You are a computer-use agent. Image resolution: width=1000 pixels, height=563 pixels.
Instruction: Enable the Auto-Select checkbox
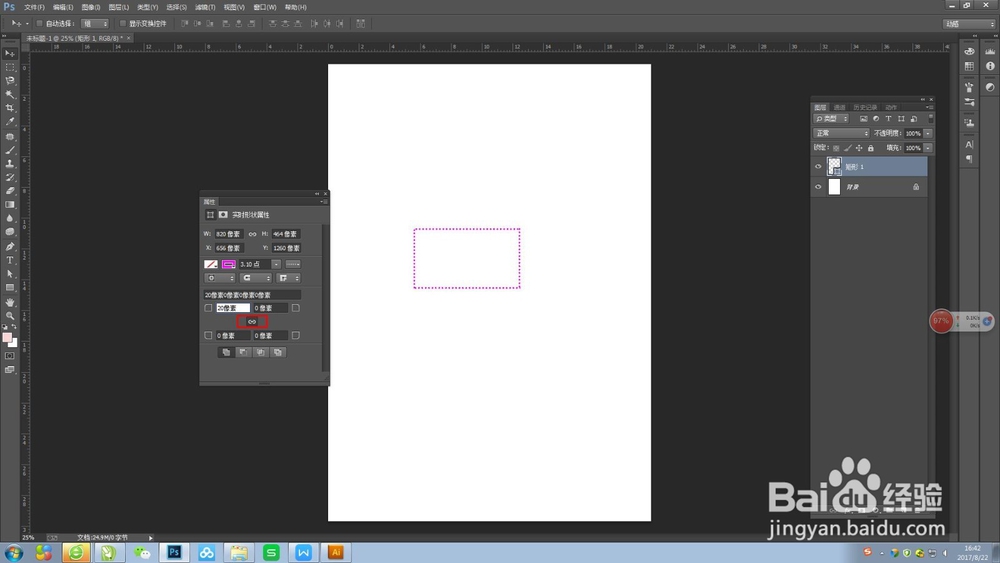(x=39, y=24)
